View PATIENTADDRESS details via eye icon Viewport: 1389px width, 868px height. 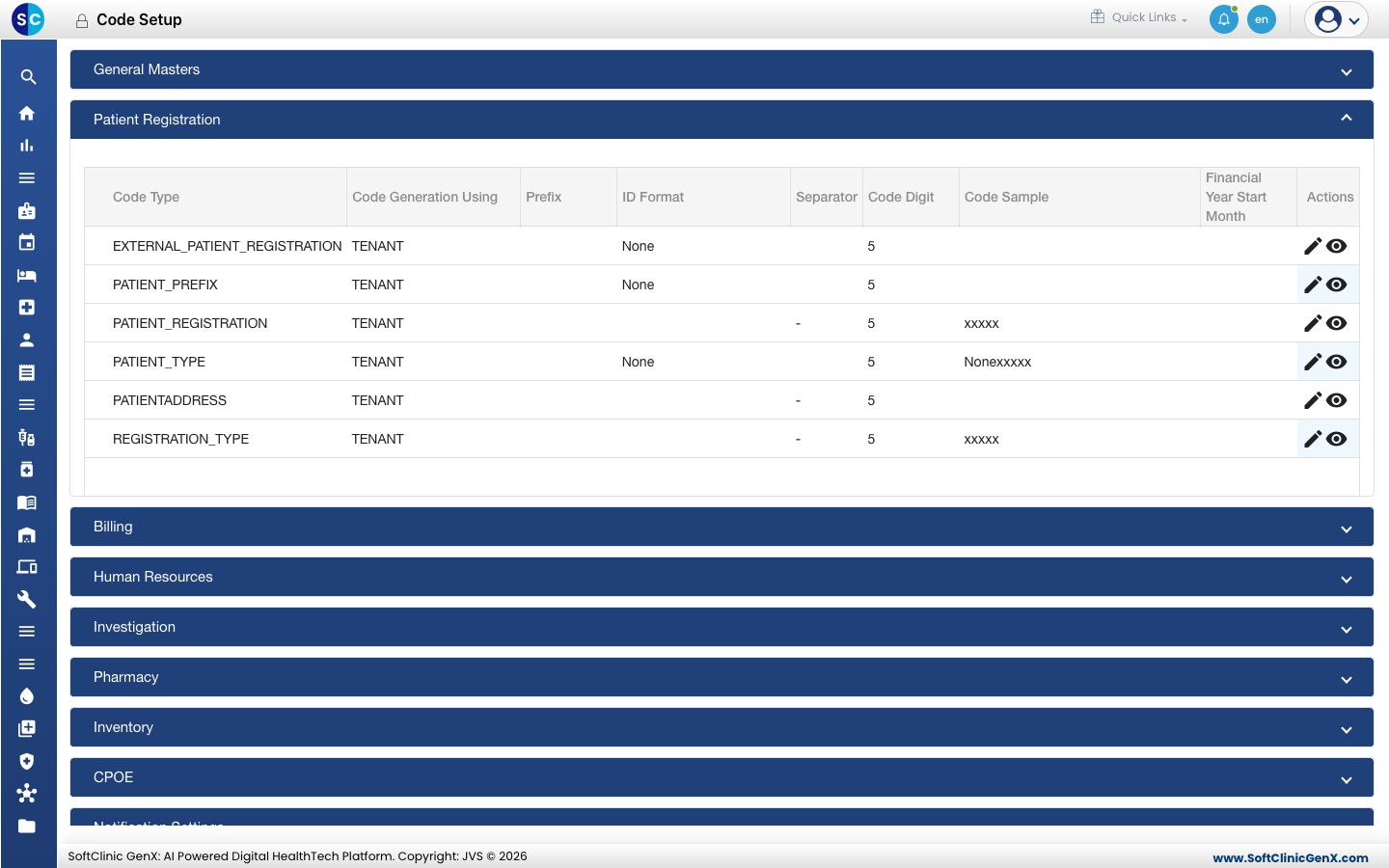point(1336,400)
